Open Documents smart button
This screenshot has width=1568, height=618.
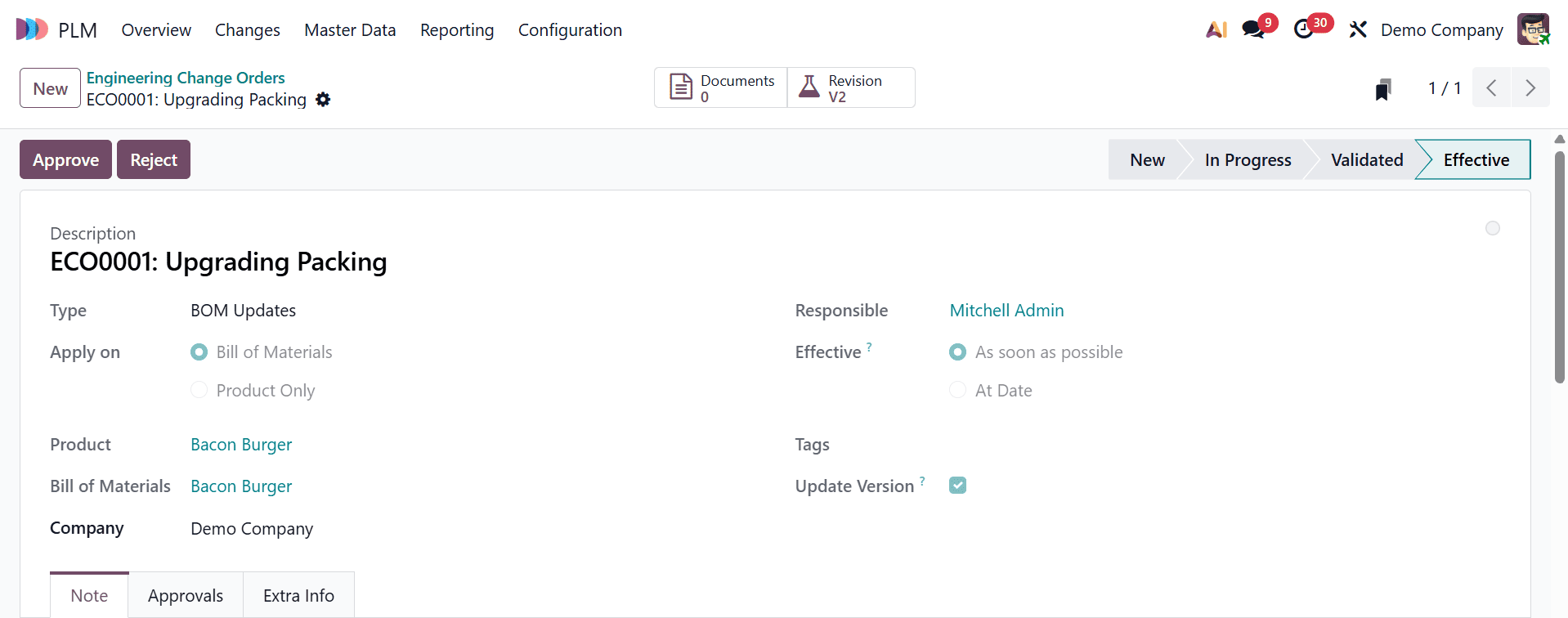tap(721, 87)
